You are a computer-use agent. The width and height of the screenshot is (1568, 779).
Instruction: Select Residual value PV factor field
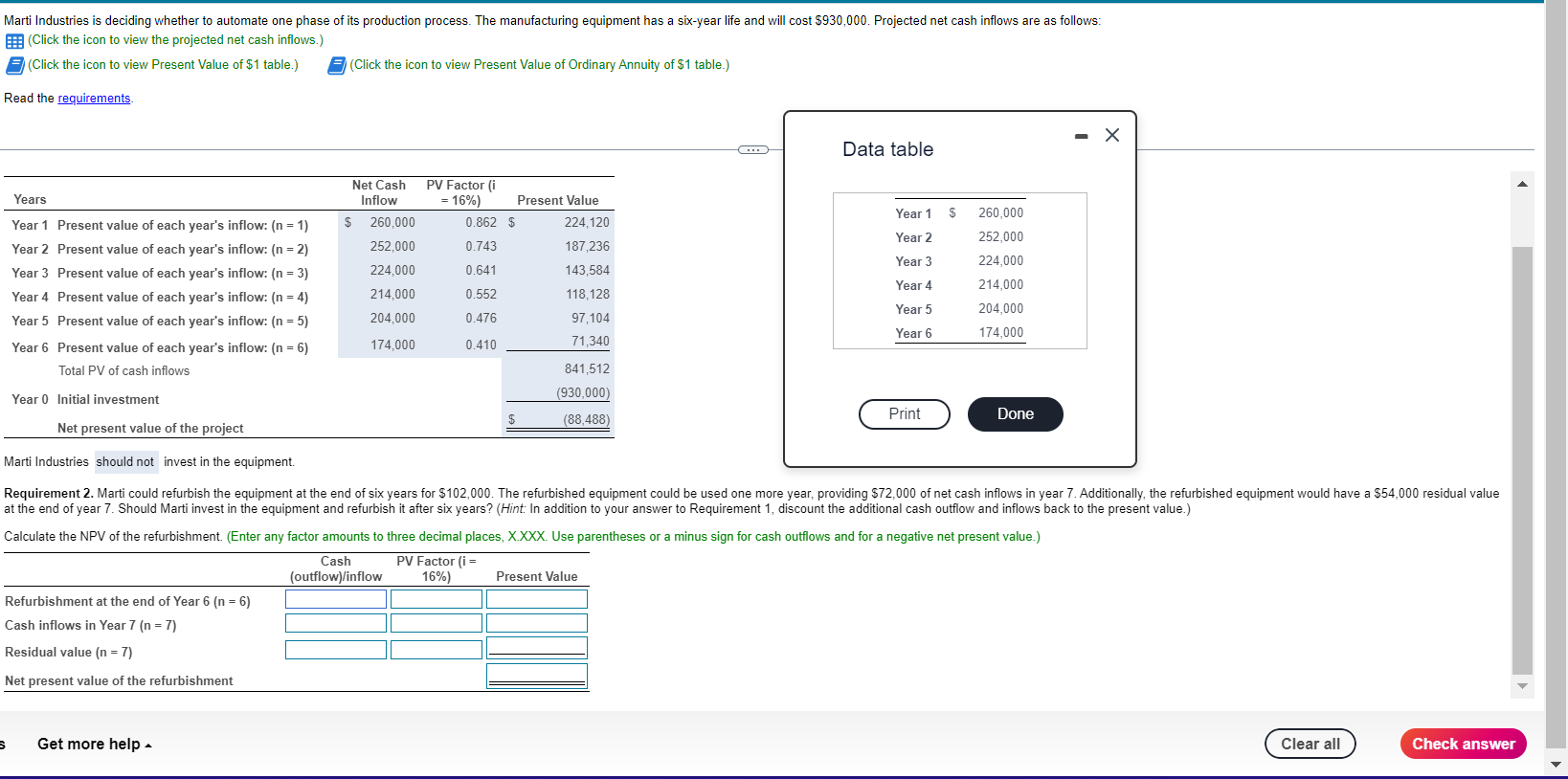click(x=437, y=650)
